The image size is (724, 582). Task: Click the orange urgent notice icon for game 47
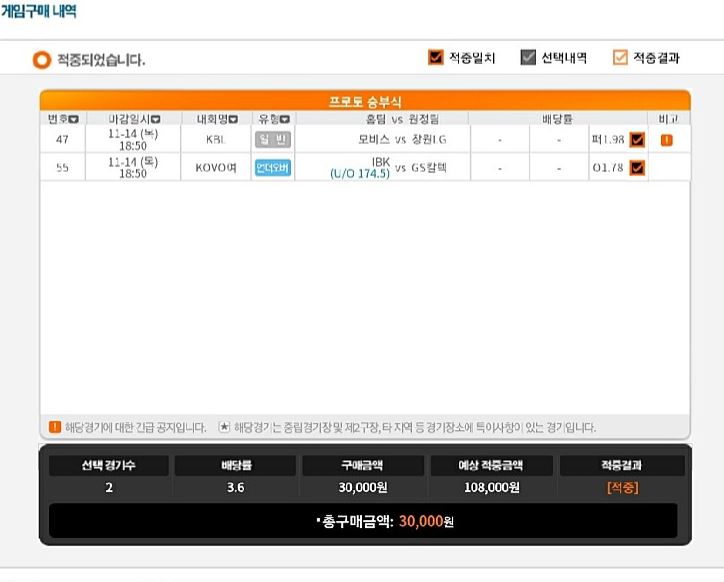(x=666, y=140)
